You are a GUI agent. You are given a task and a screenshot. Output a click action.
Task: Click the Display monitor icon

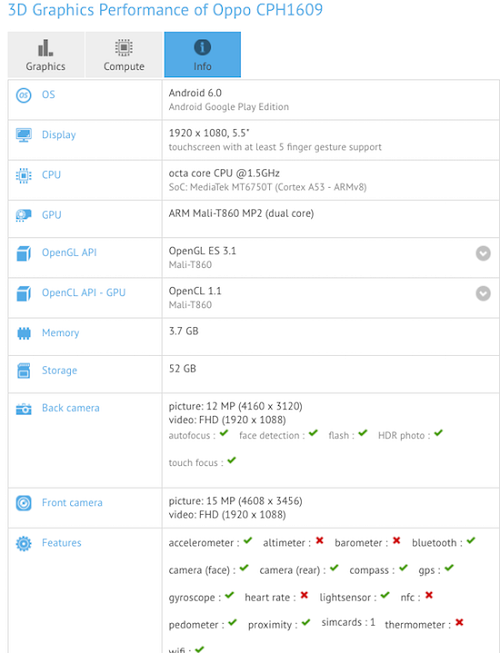[24, 135]
